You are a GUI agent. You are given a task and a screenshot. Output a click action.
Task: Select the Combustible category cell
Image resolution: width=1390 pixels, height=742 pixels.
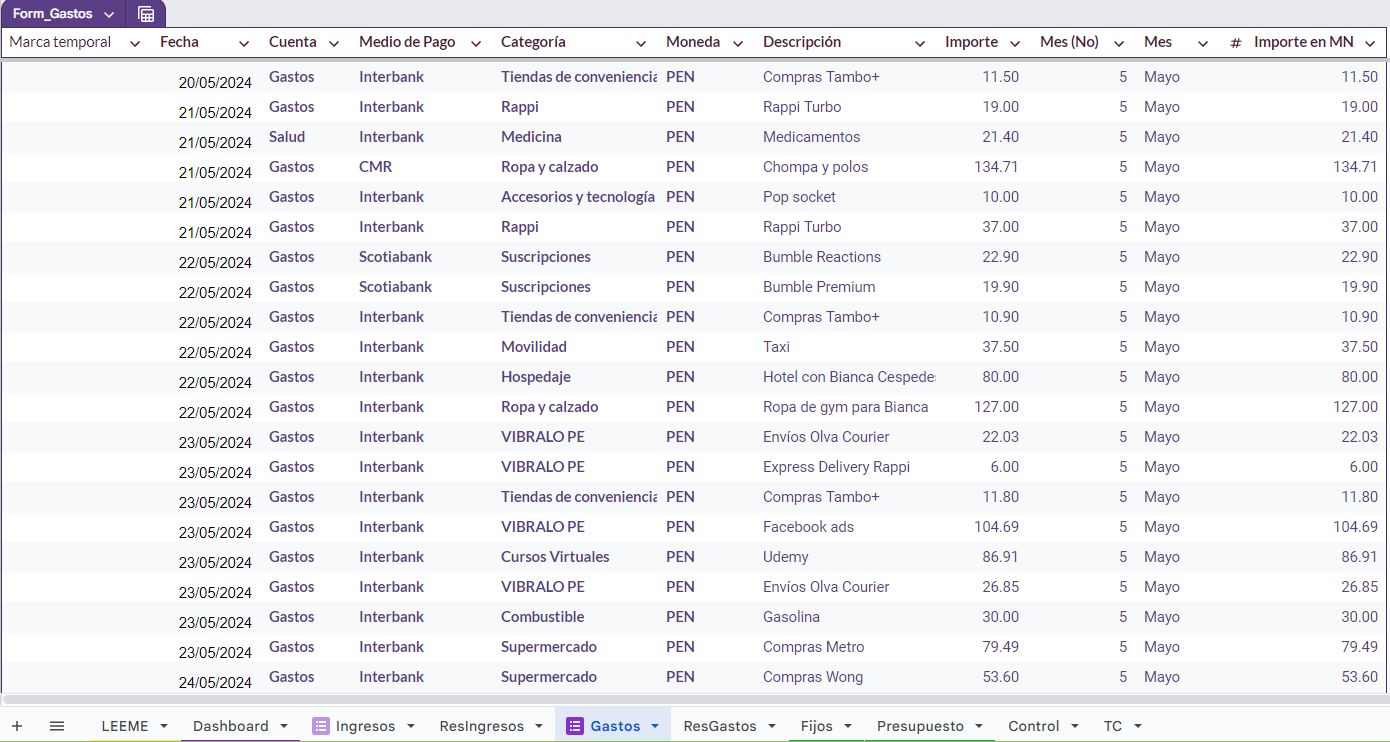point(543,617)
